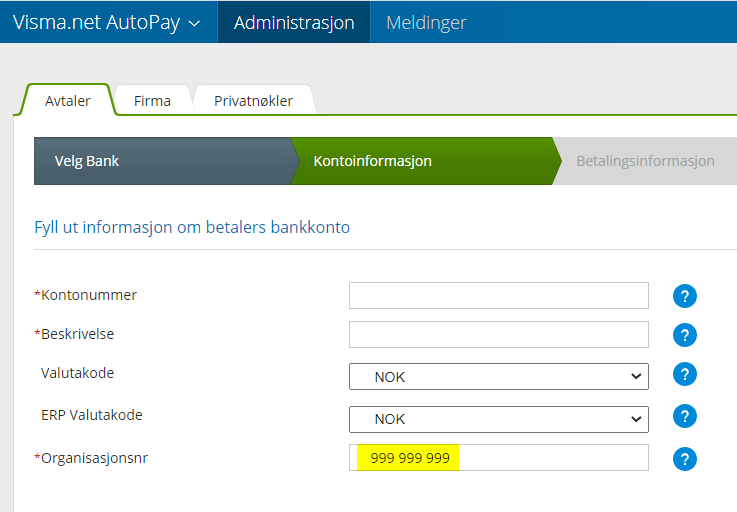Go to Meldinger in the top bar
This screenshot has height=512, width=737.
pyautogui.click(x=426, y=22)
